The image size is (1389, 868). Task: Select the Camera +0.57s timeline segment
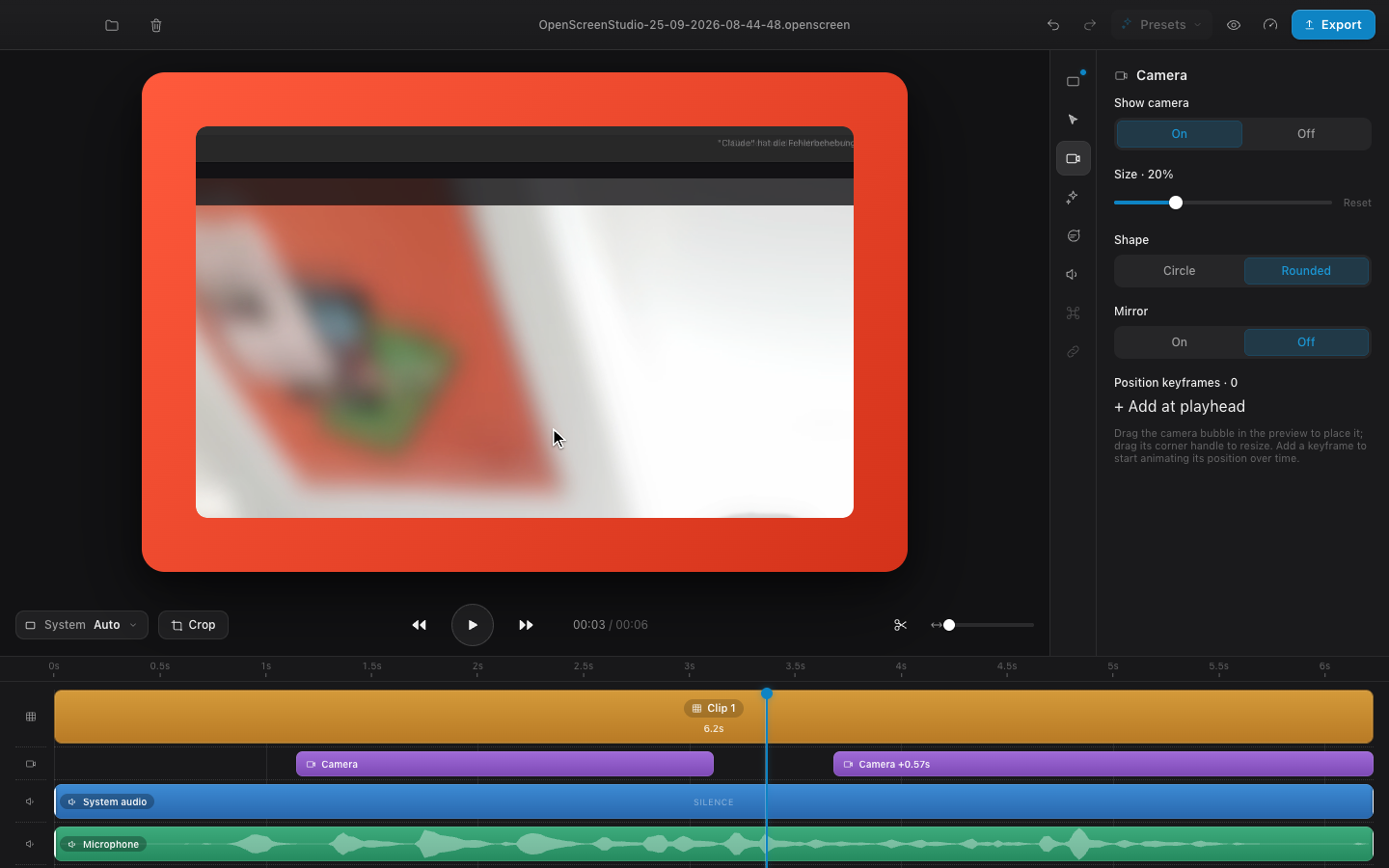pos(1103,764)
